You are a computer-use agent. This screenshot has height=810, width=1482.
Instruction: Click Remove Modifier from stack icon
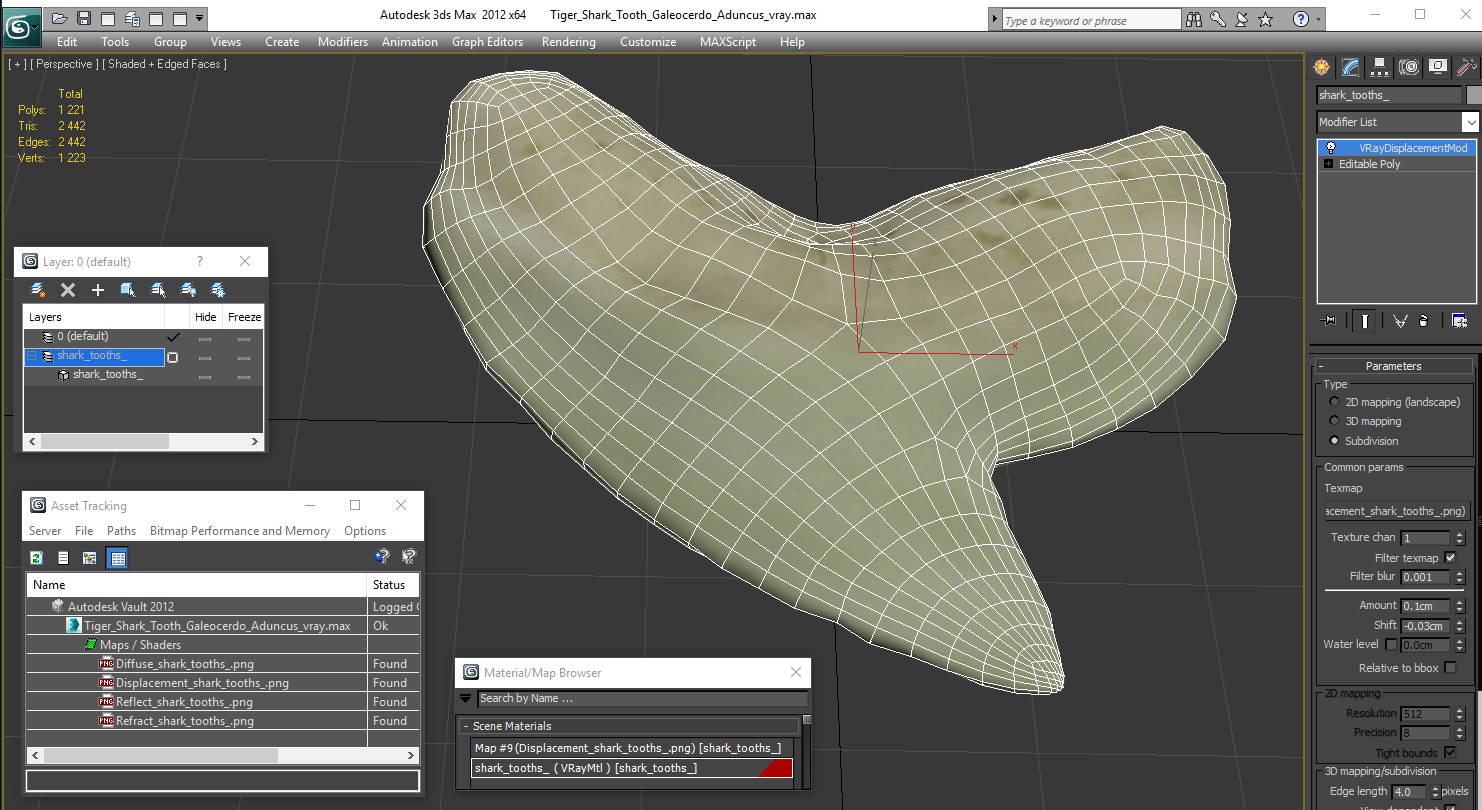(x=1424, y=321)
